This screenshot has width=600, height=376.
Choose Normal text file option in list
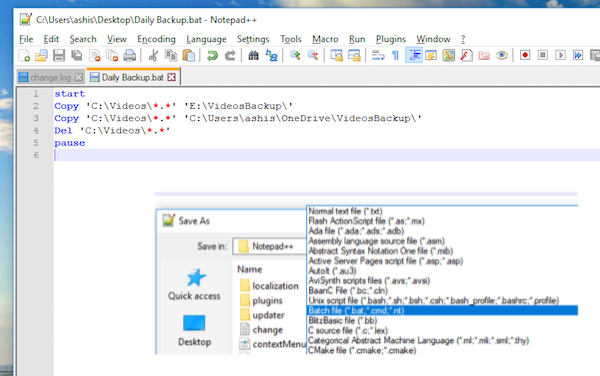point(442,211)
